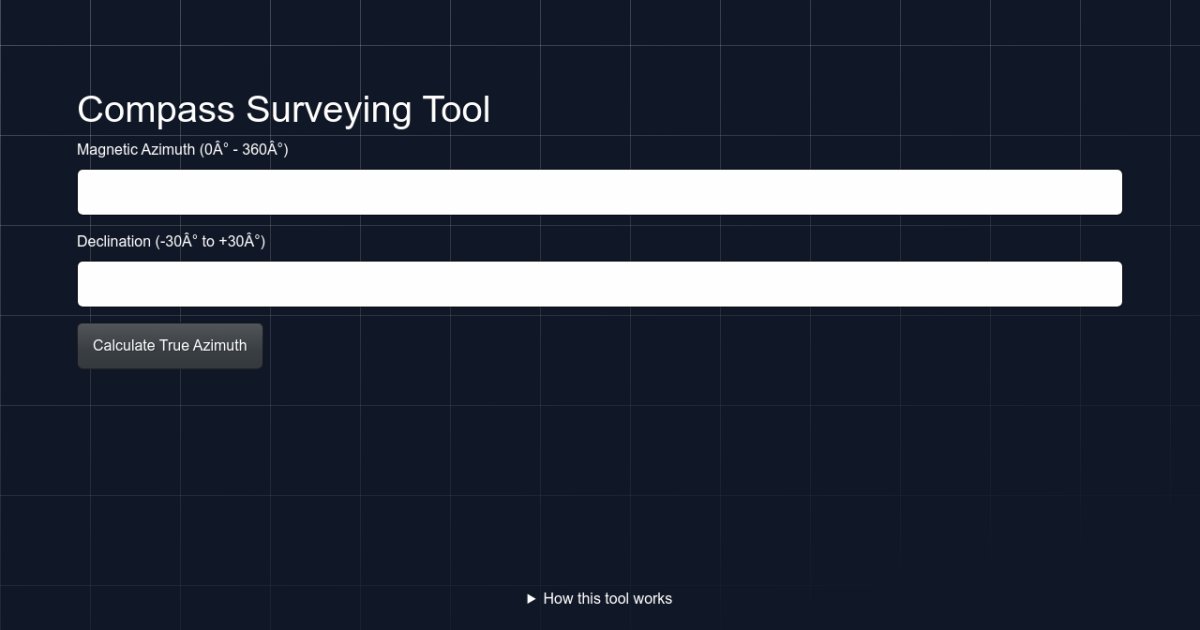Screen dimensions: 1200x630
Task: Select the Compass Surveying Tool heading
Action: coord(284,110)
